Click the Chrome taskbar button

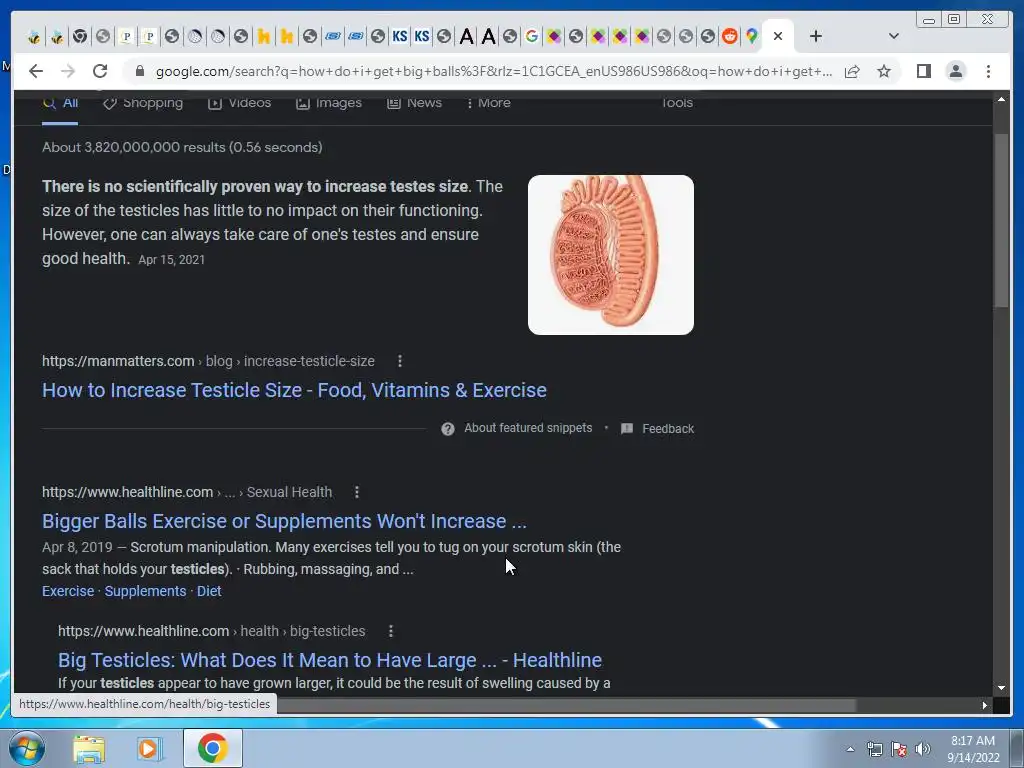212,748
